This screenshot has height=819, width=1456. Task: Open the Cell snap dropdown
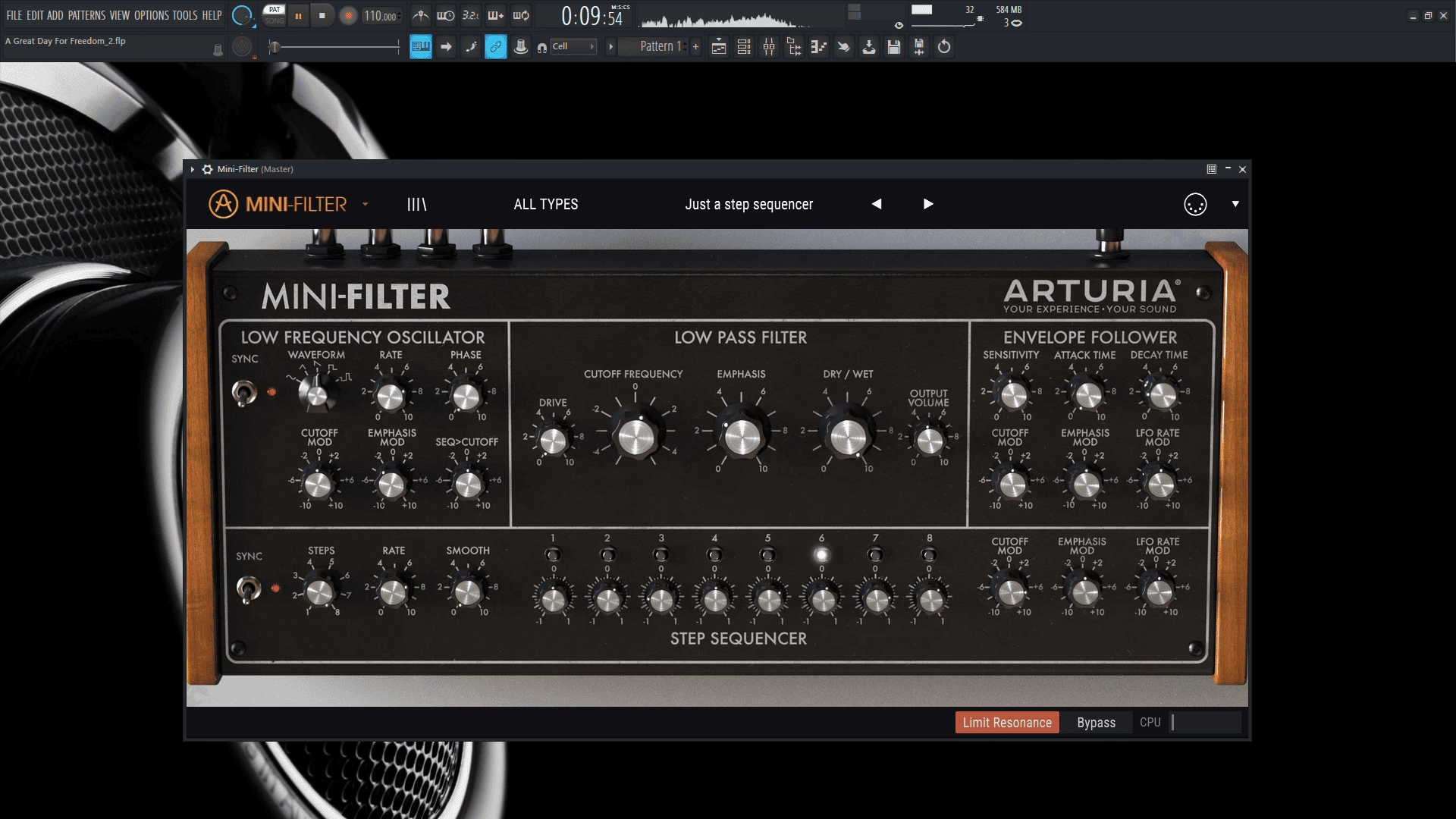click(573, 47)
